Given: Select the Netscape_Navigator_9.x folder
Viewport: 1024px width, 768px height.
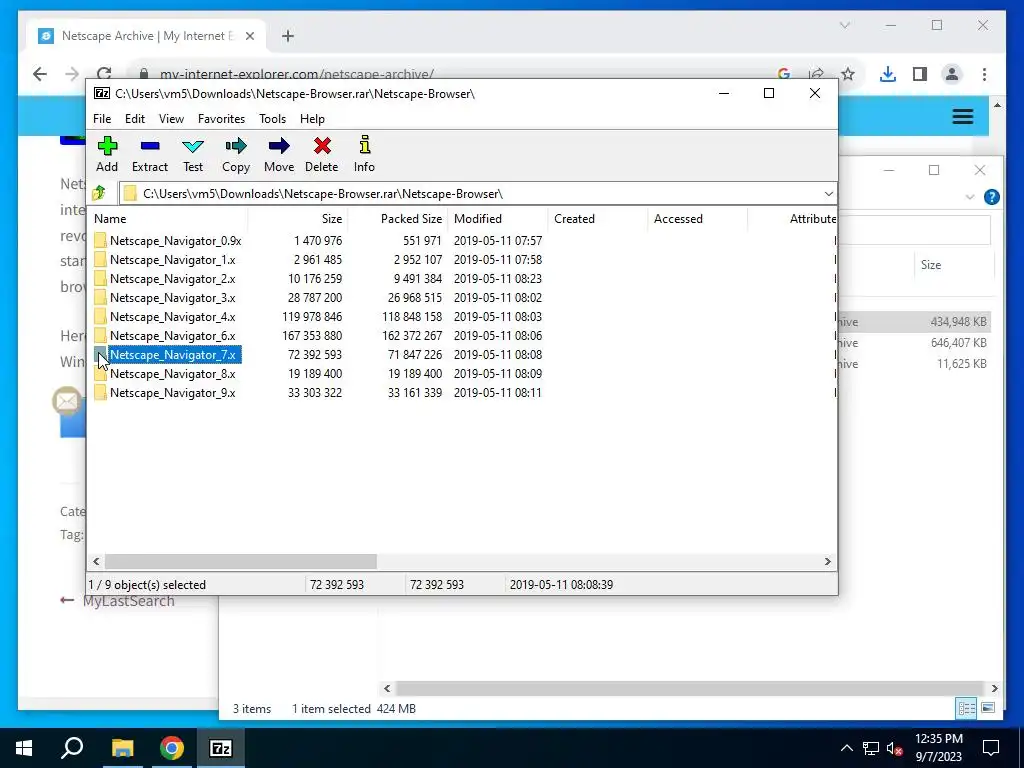Looking at the screenshot, I should click(x=172, y=392).
